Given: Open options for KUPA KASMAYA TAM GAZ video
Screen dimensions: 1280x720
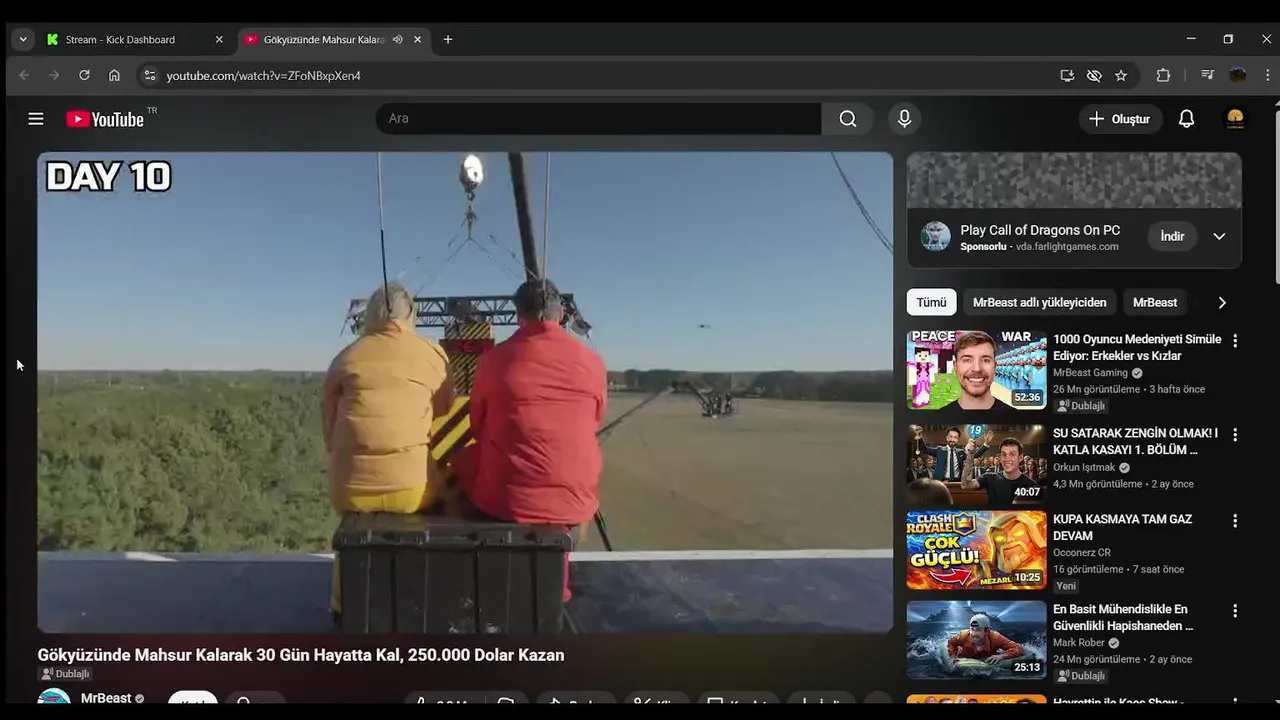Looking at the screenshot, I should (1235, 521).
